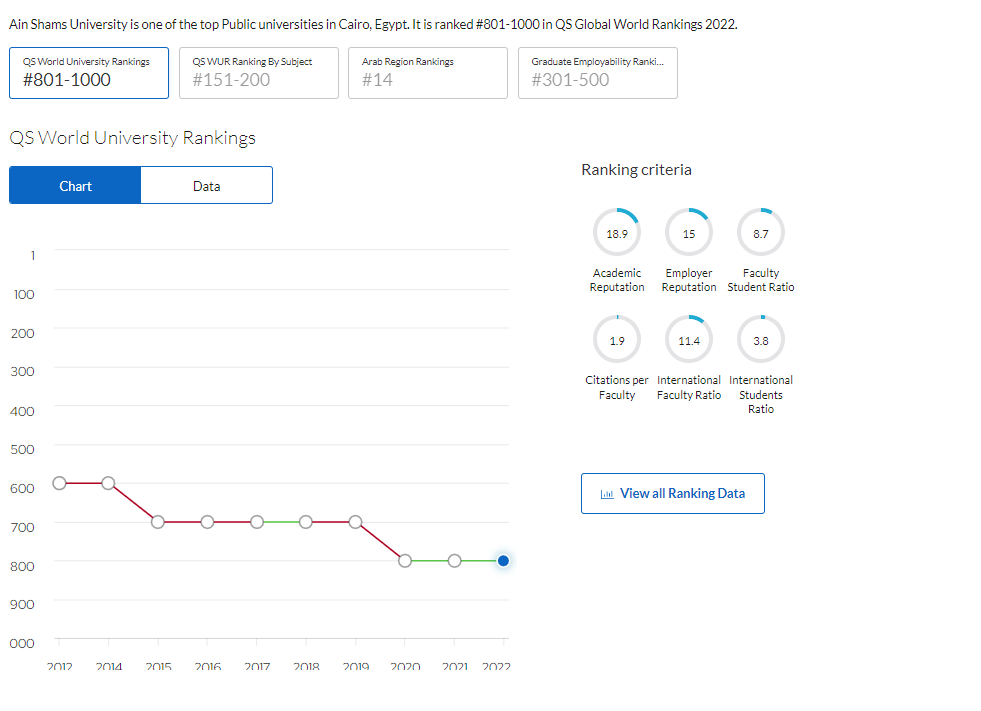Select the 2012 data point on chart
The width and height of the screenshot is (981, 711).
click(59, 483)
